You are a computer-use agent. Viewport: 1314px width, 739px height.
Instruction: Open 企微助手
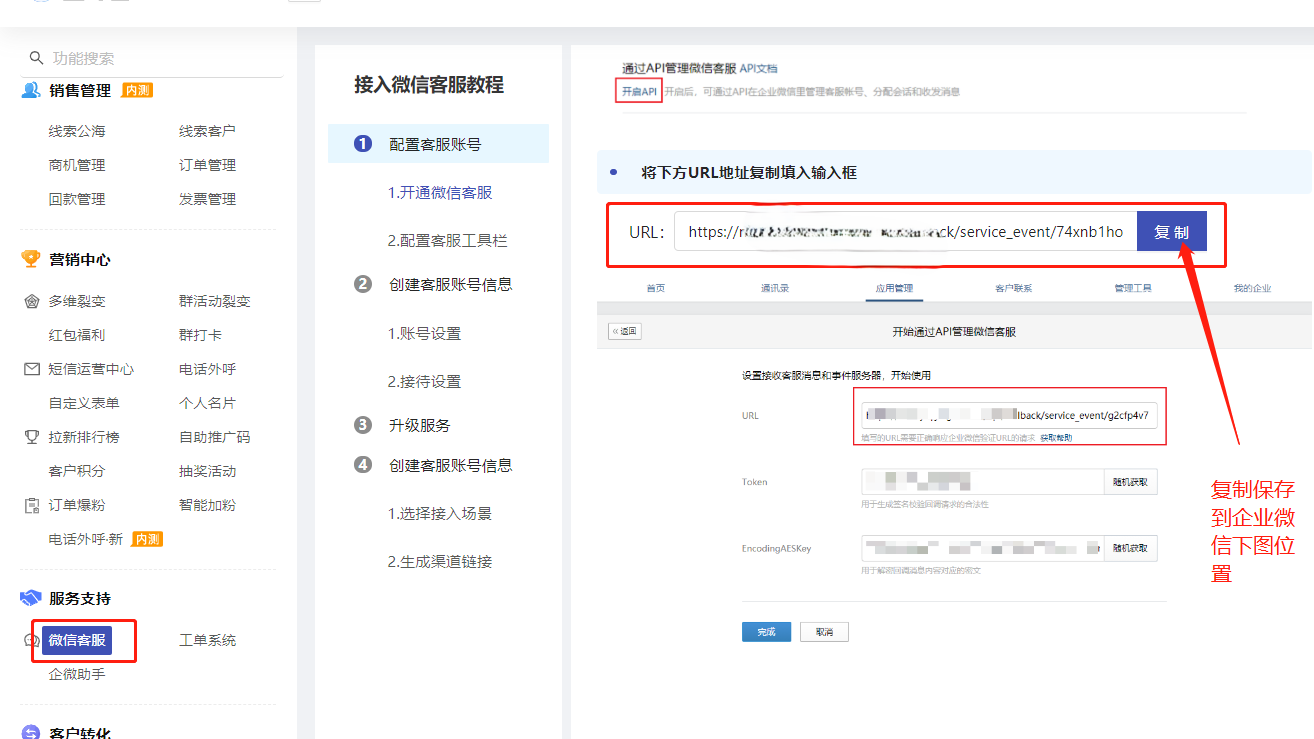pos(77,674)
